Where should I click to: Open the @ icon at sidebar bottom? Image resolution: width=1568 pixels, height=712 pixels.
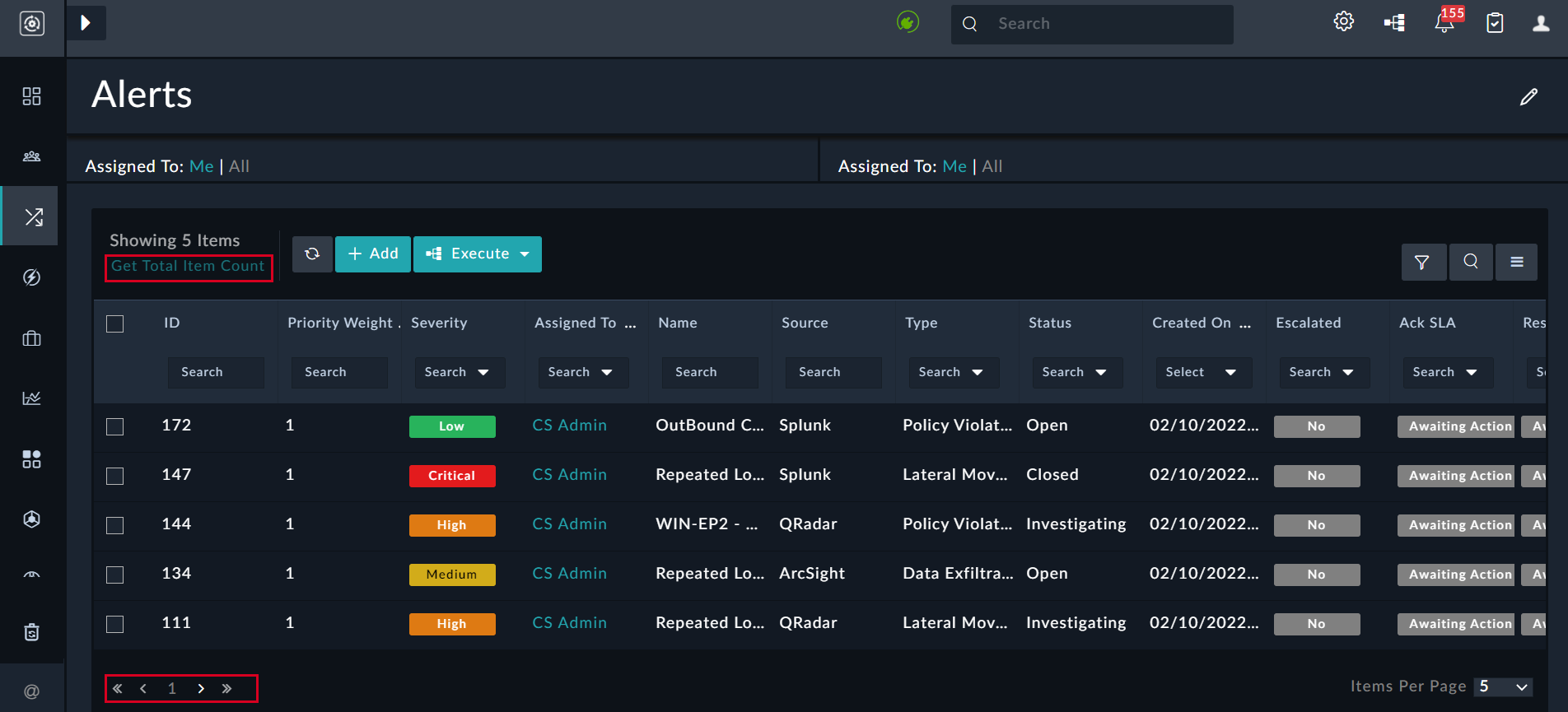(31, 691)
